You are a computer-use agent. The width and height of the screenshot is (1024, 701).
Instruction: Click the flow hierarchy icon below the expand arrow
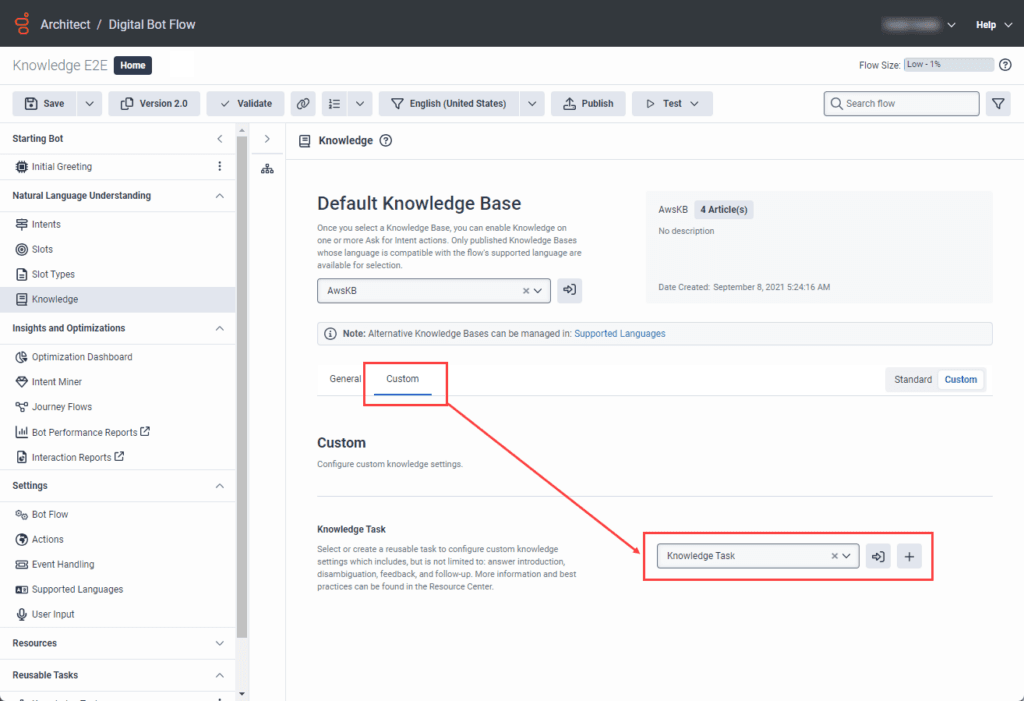pos(267,169)
